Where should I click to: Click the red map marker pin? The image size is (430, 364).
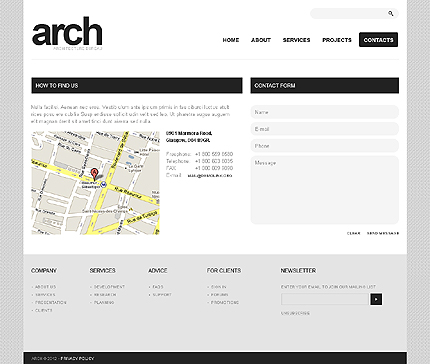[x=95, y=175]
